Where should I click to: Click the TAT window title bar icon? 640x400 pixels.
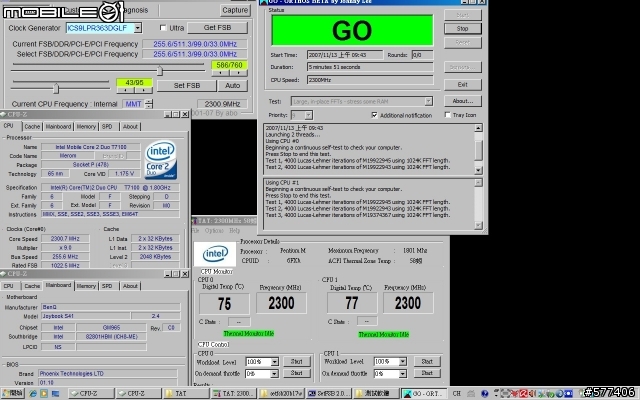195,221
